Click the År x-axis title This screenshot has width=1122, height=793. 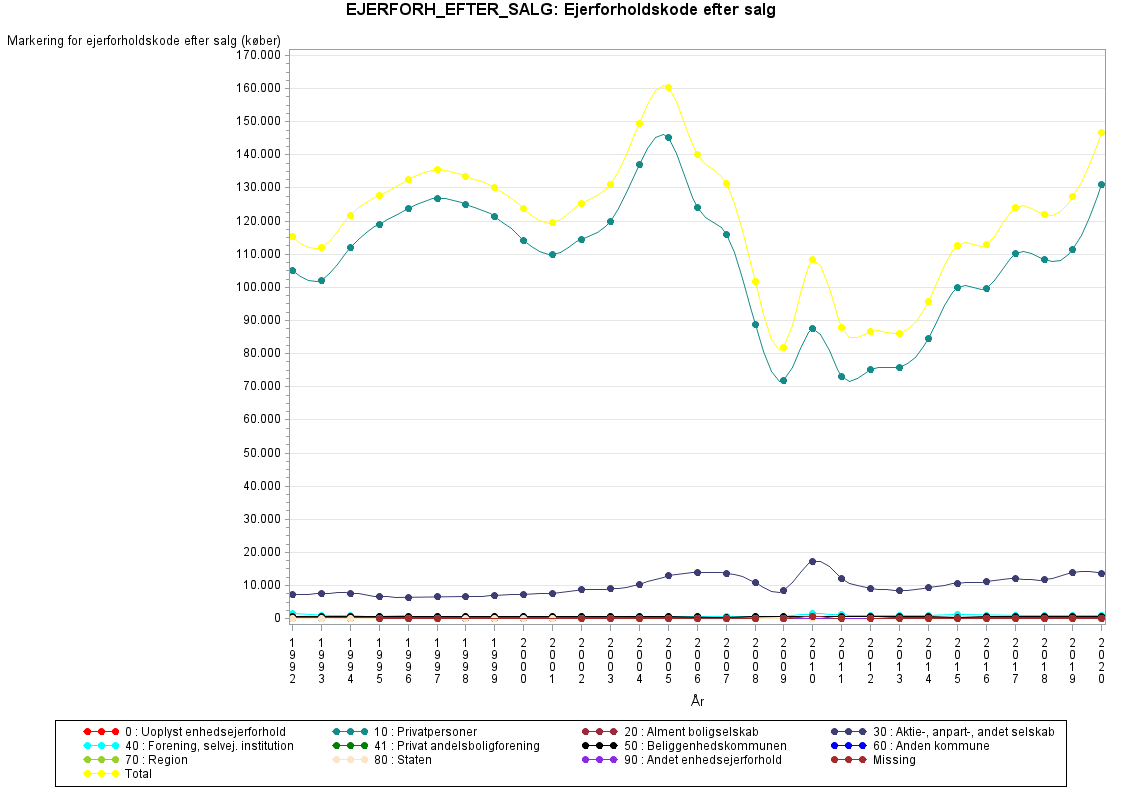(697, 703)
